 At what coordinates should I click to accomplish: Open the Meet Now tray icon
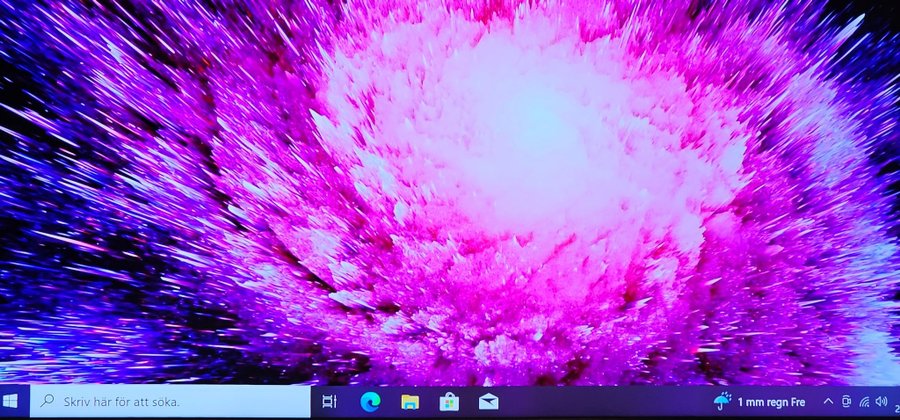point(846,402)
